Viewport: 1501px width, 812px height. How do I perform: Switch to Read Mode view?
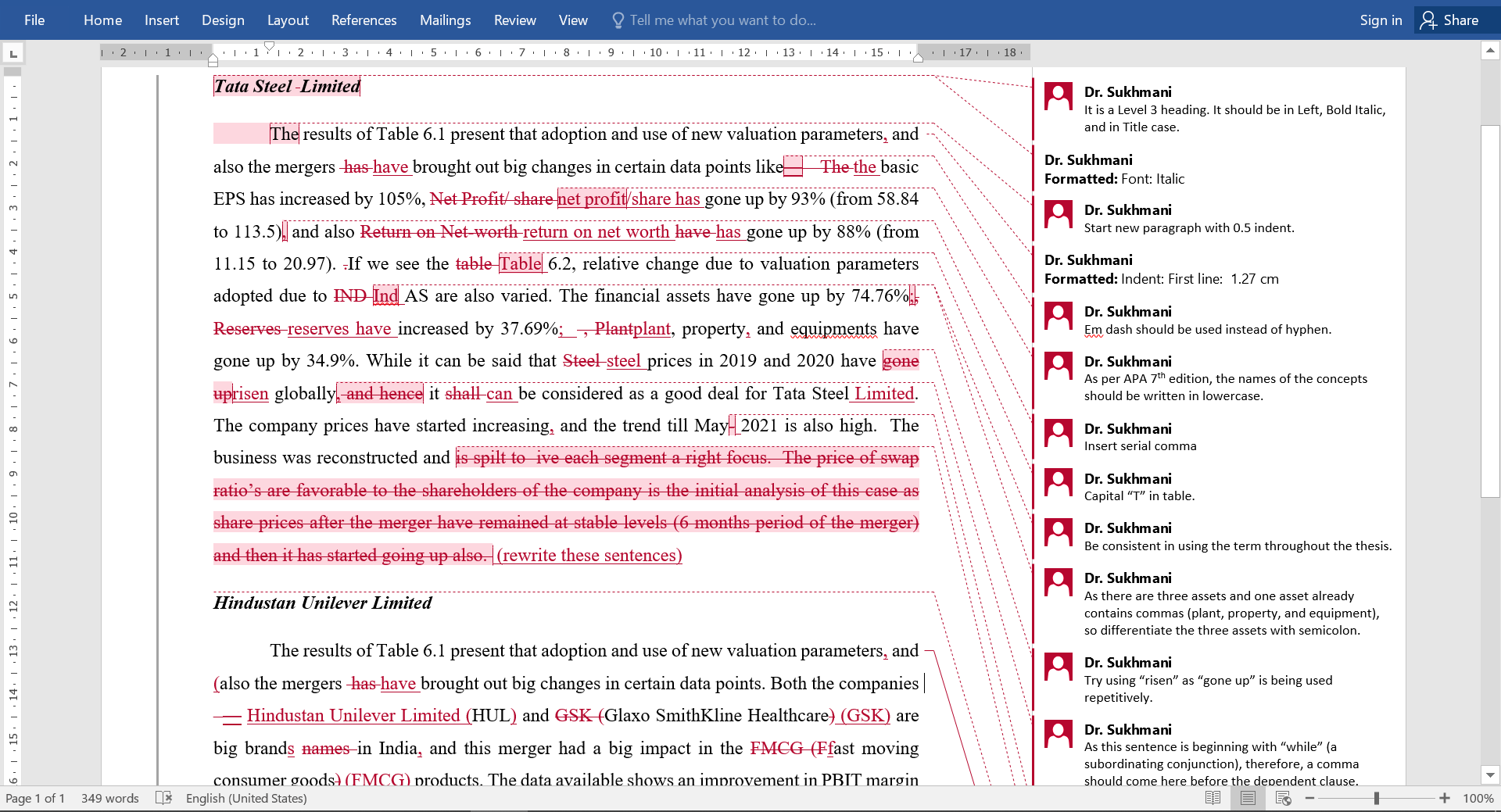click(1213, 798)
